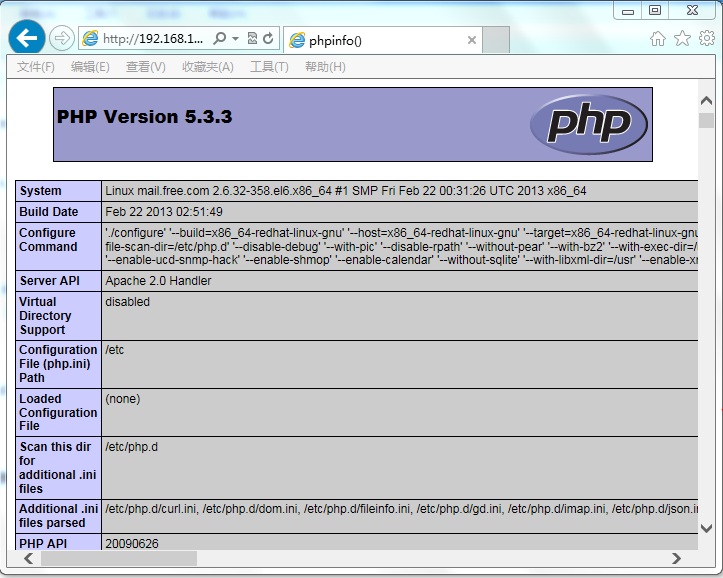Click the forward navigation arrow

[61, 38]
